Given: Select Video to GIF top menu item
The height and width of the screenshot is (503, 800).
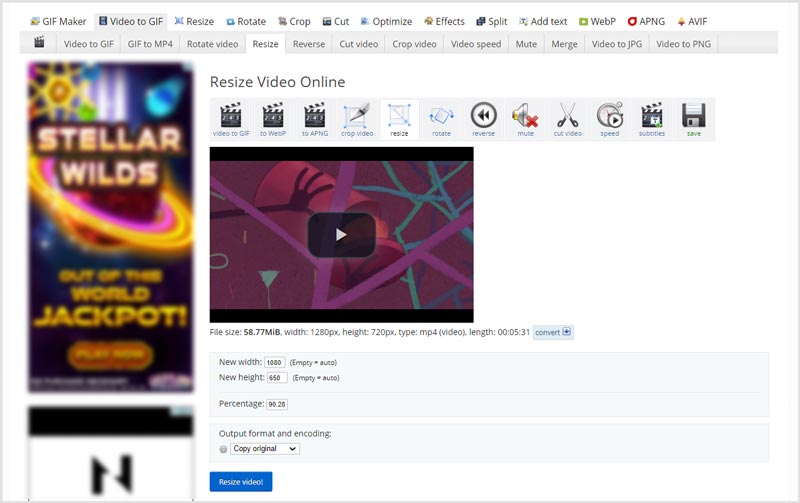Looking at the screenshot, I should click(131, 21).
